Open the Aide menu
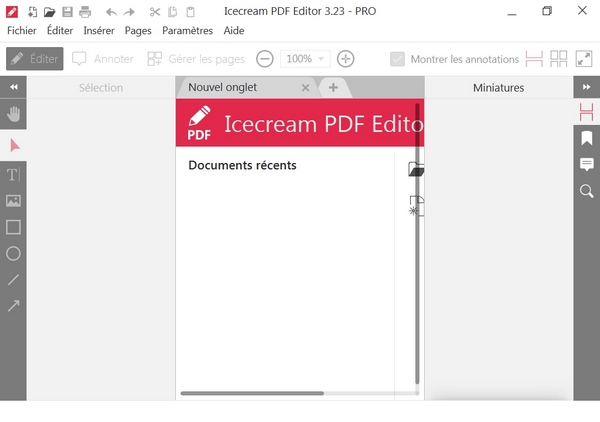 coord(234,31)
